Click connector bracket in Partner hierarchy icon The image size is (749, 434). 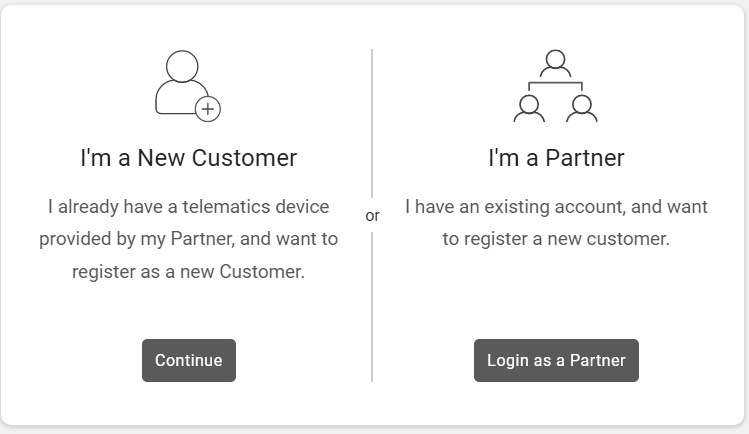tap(555, 86)
